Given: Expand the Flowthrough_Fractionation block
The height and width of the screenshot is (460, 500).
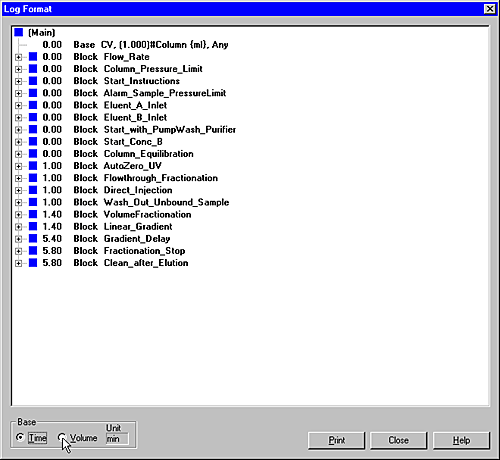Looking at the screenshot, I should coord(19,178).
